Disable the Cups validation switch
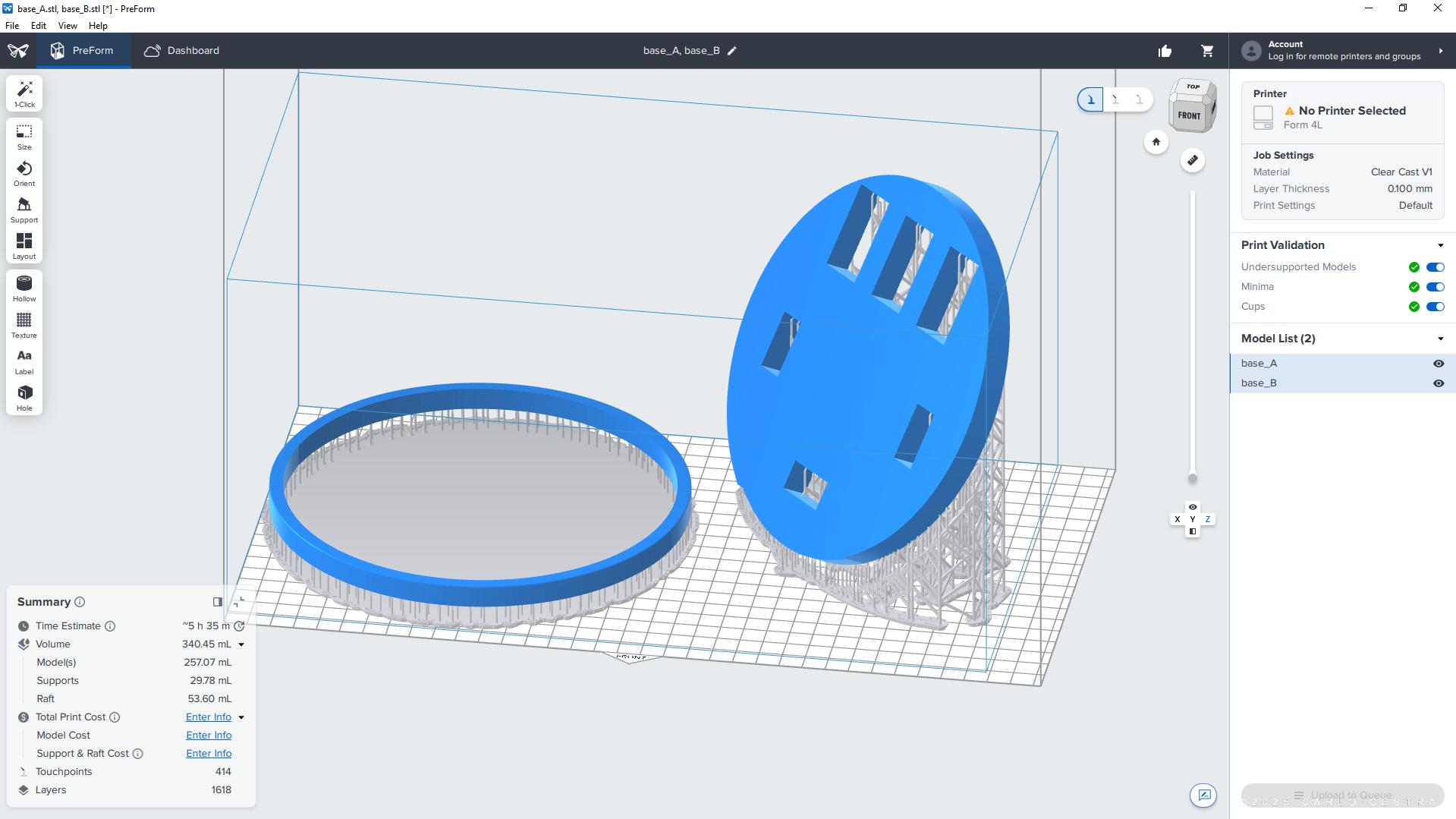This screenshot has width=1456, height=819. coord(1435,307)
